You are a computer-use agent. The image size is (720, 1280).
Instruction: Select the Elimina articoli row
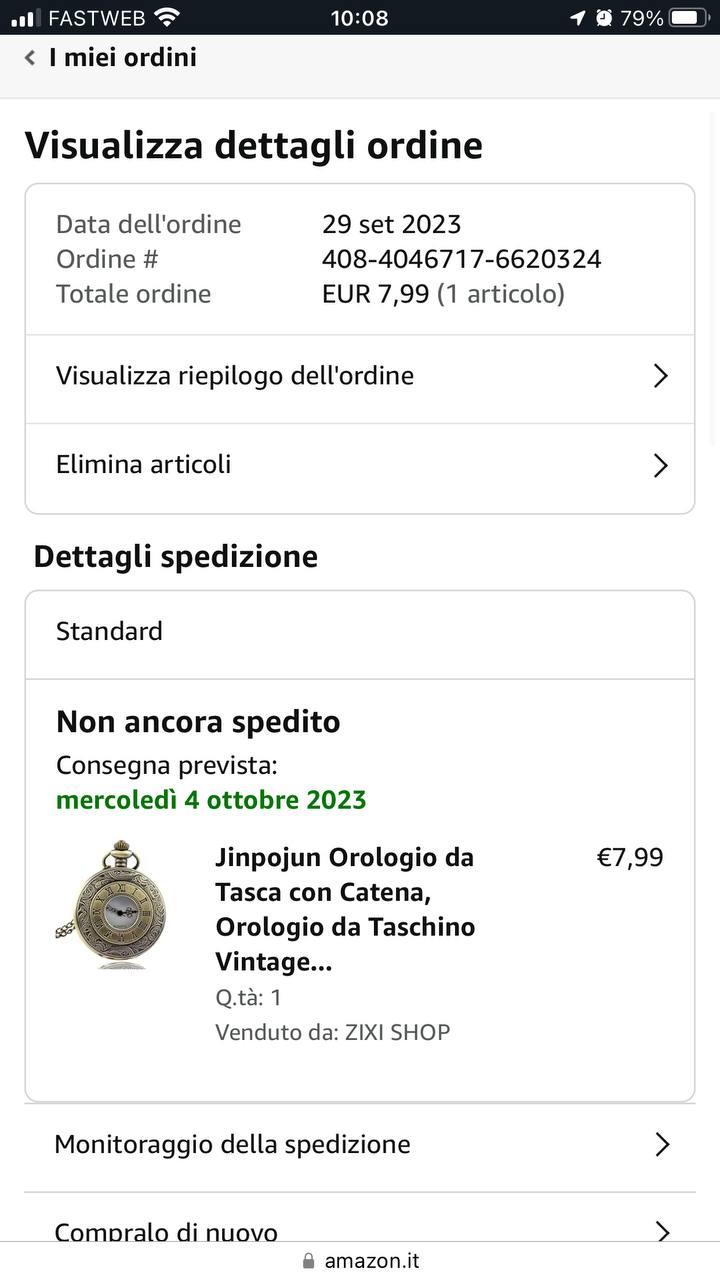pos(144,465)
